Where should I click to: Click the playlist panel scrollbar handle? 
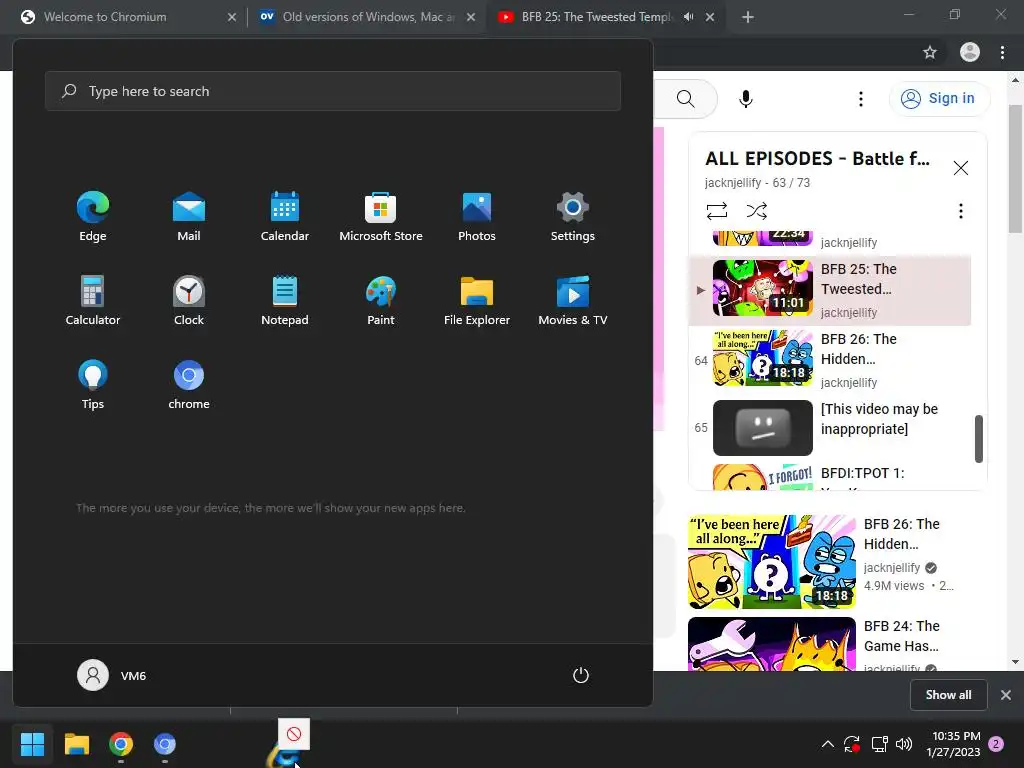(x=978, y=438)
